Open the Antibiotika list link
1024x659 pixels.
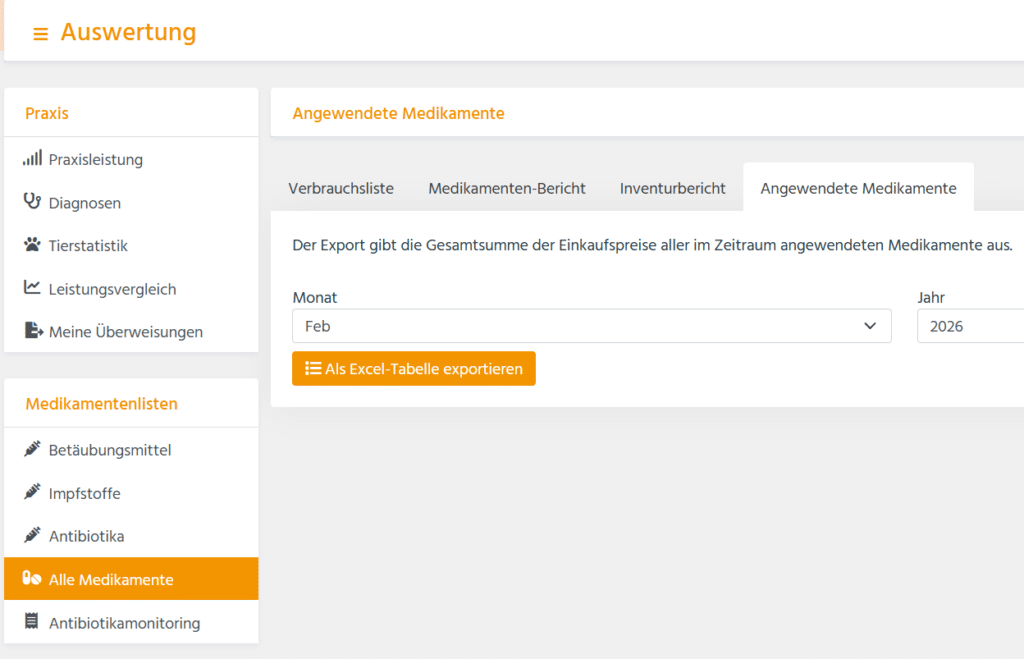point(87,536)
